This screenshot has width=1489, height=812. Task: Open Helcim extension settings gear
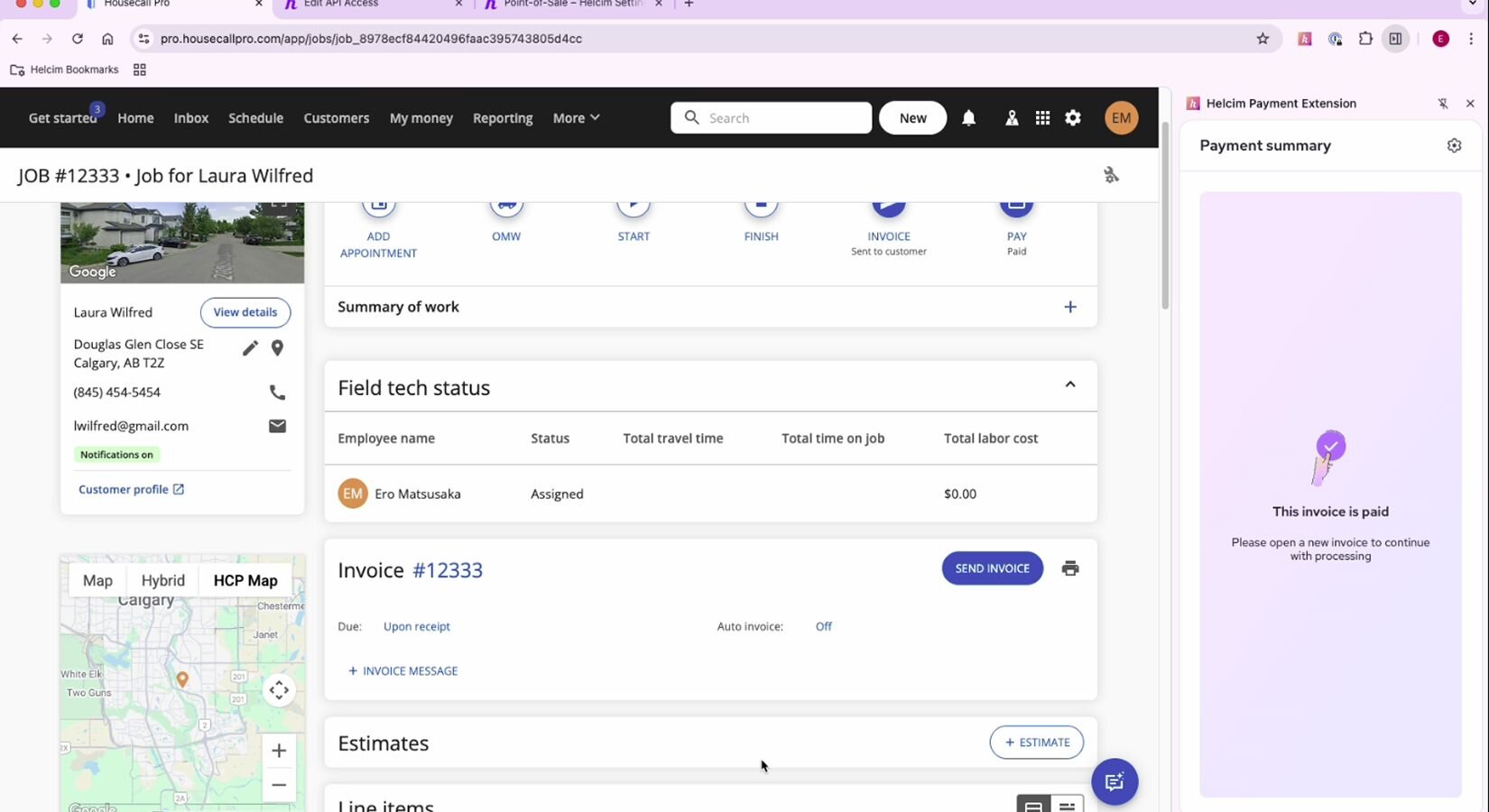click(x=1454, y=145)
